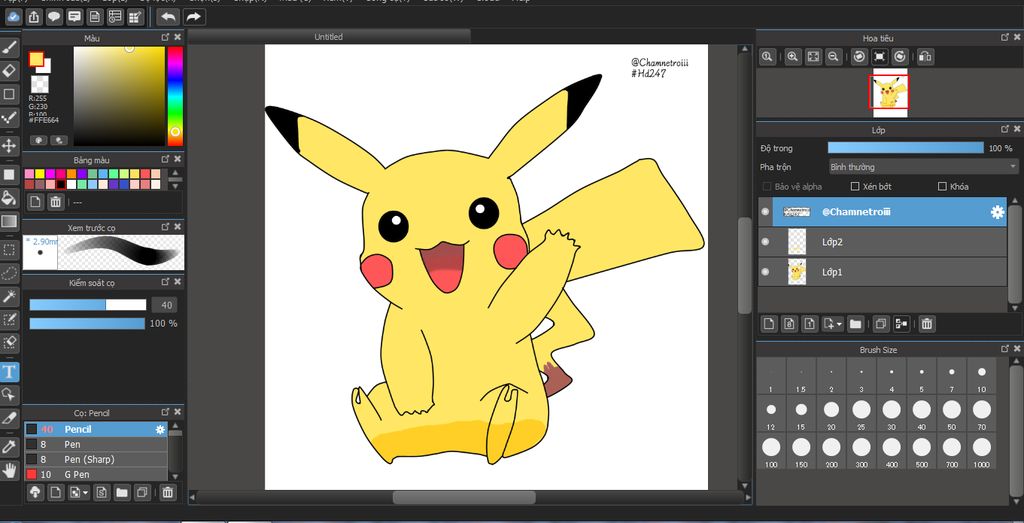1024x523 pixels.
Task: Select the Hand pan tool
Action: point(9,470)
